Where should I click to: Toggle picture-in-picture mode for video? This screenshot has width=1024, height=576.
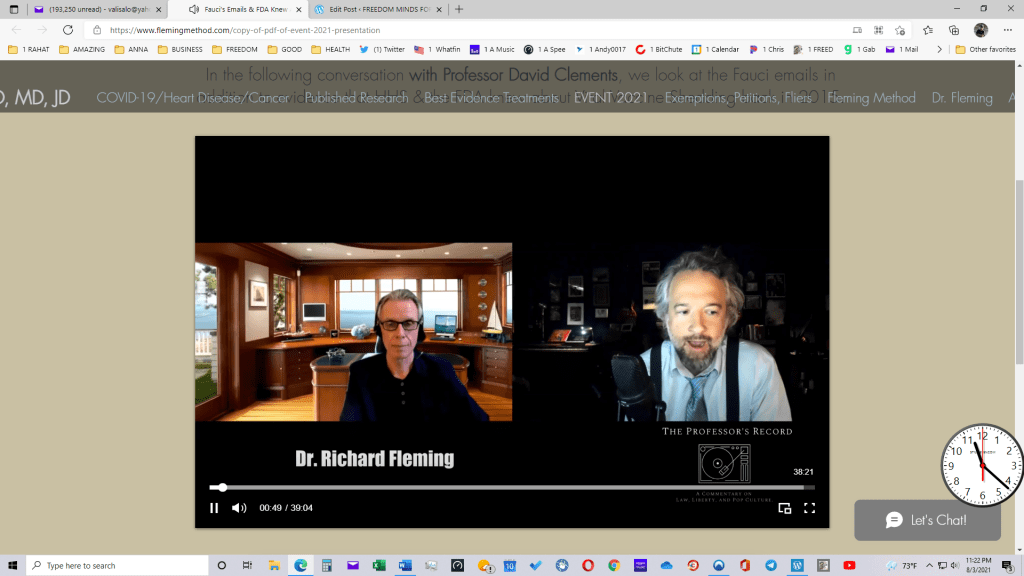[x=785, y=508]
